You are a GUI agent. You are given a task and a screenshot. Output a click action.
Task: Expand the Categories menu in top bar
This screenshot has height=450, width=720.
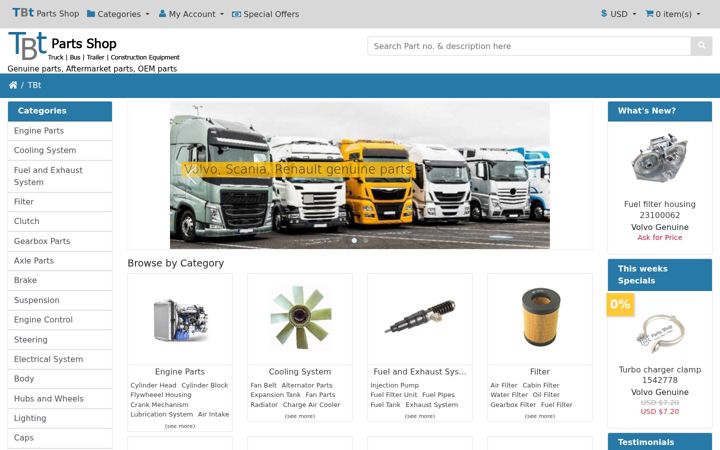coord(118,14)
